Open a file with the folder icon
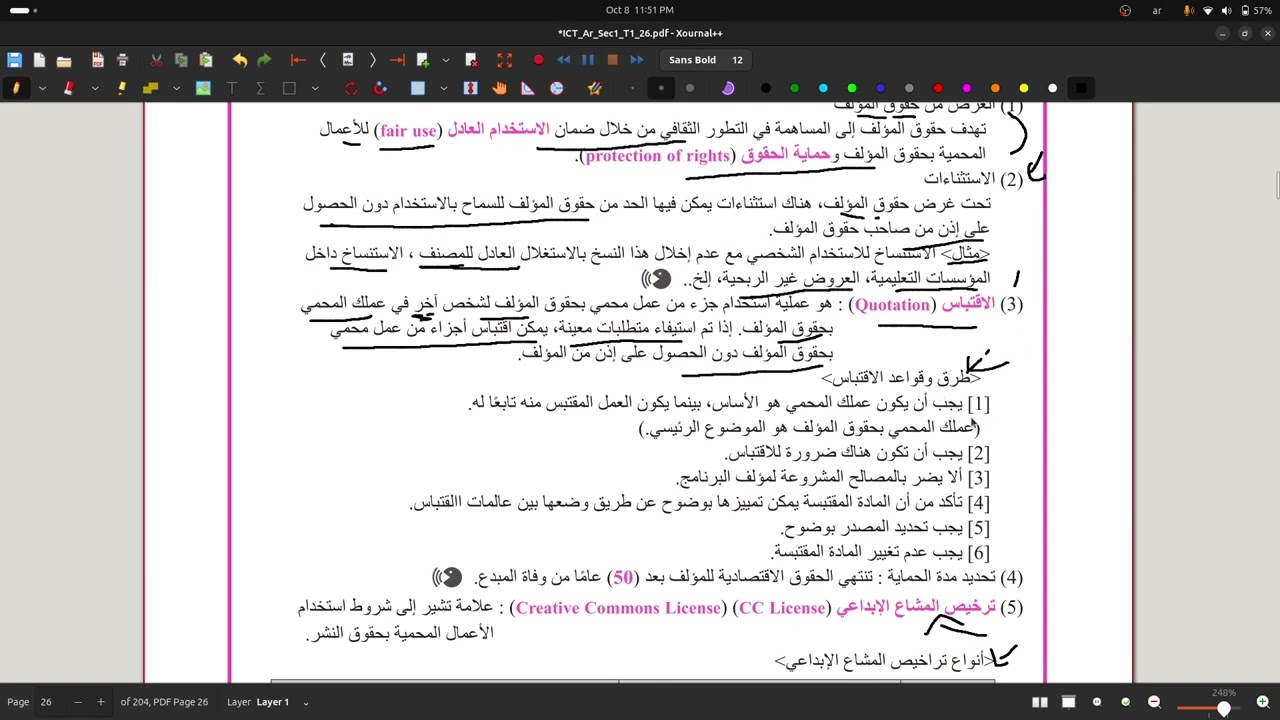 64,60
